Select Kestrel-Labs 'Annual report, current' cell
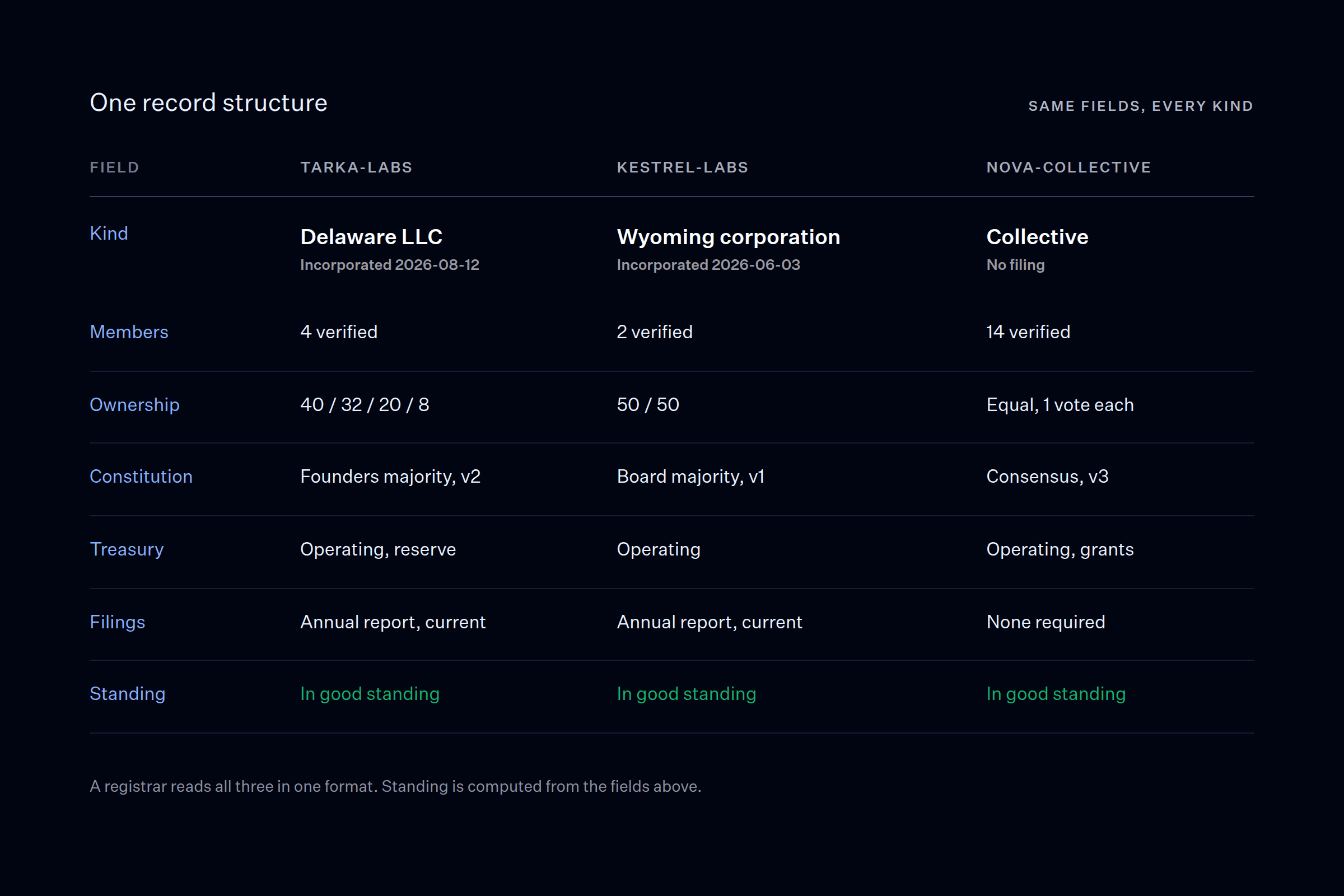Viewport: 1344px width, 896px height. [x=709, y=622]
